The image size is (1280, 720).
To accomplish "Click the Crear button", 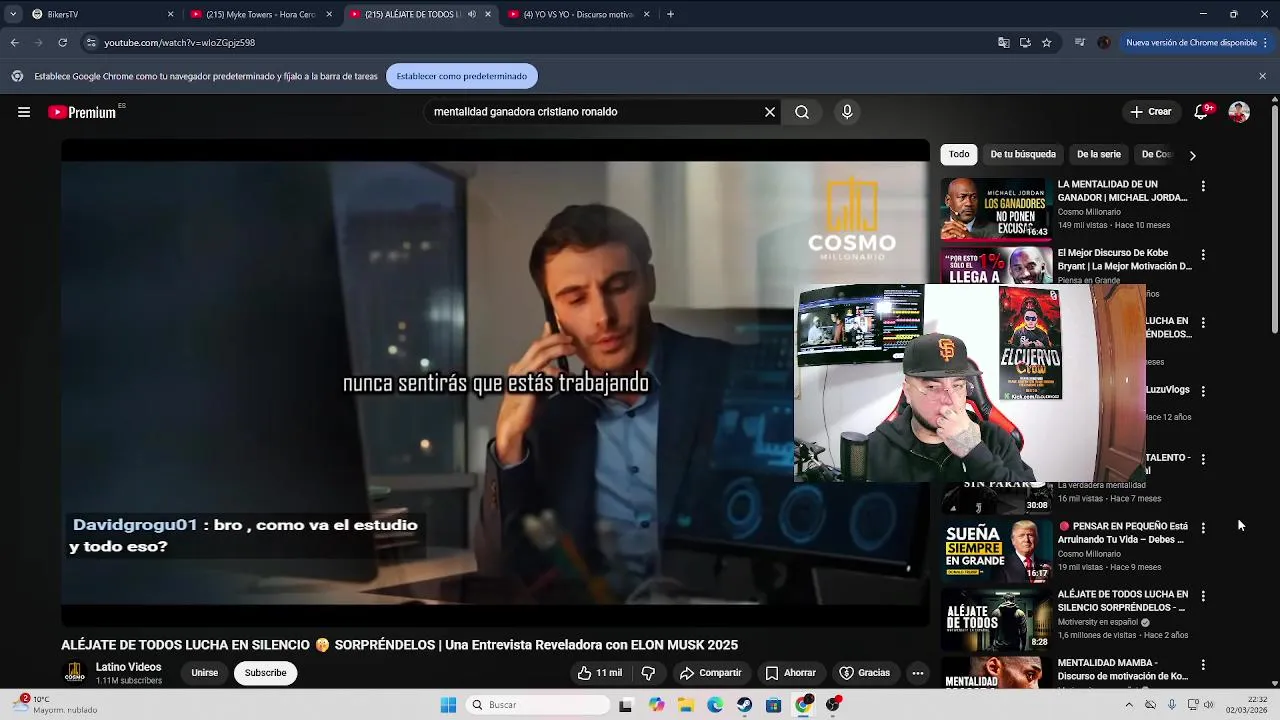I will point(1150,112).
